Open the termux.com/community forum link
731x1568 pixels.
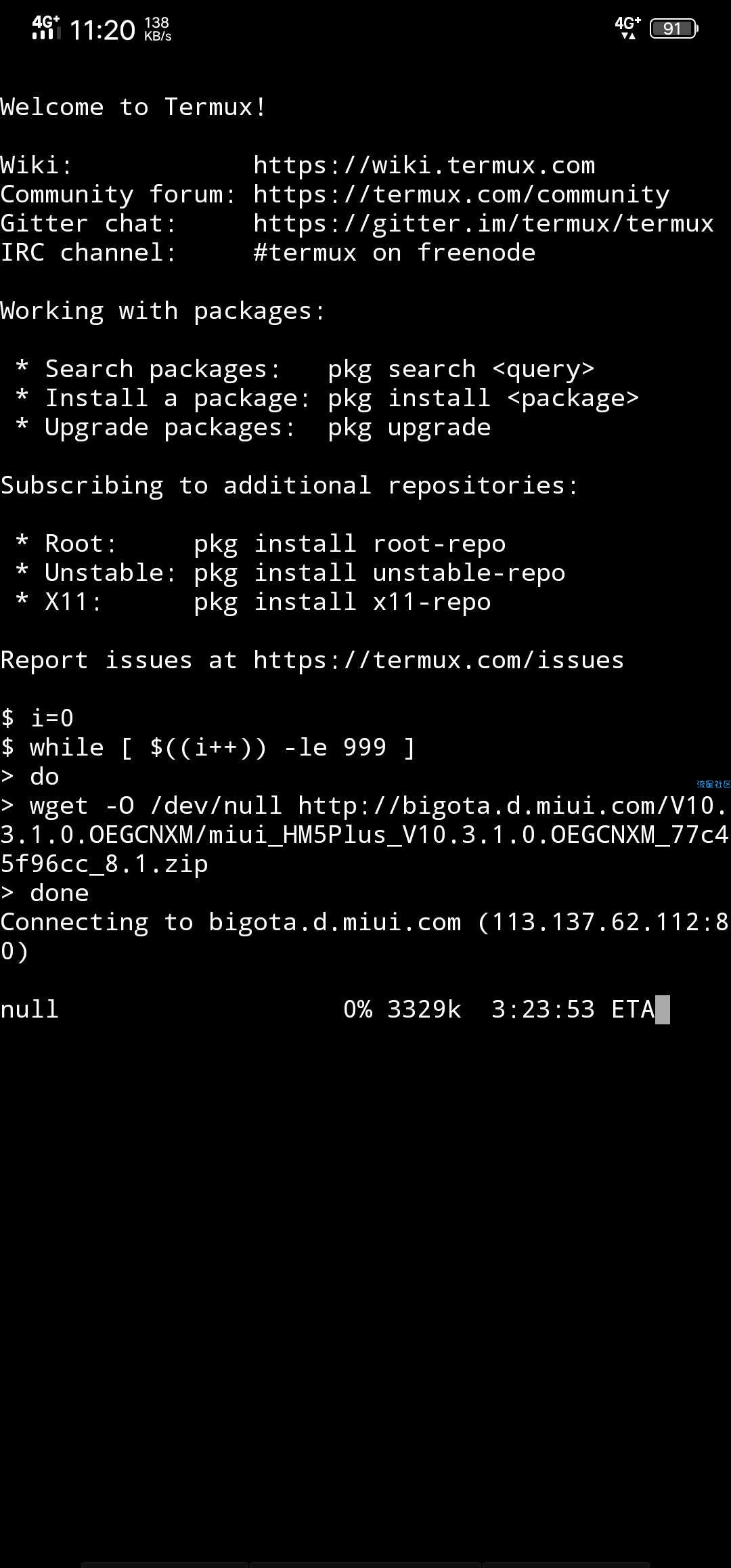[462, 194]
